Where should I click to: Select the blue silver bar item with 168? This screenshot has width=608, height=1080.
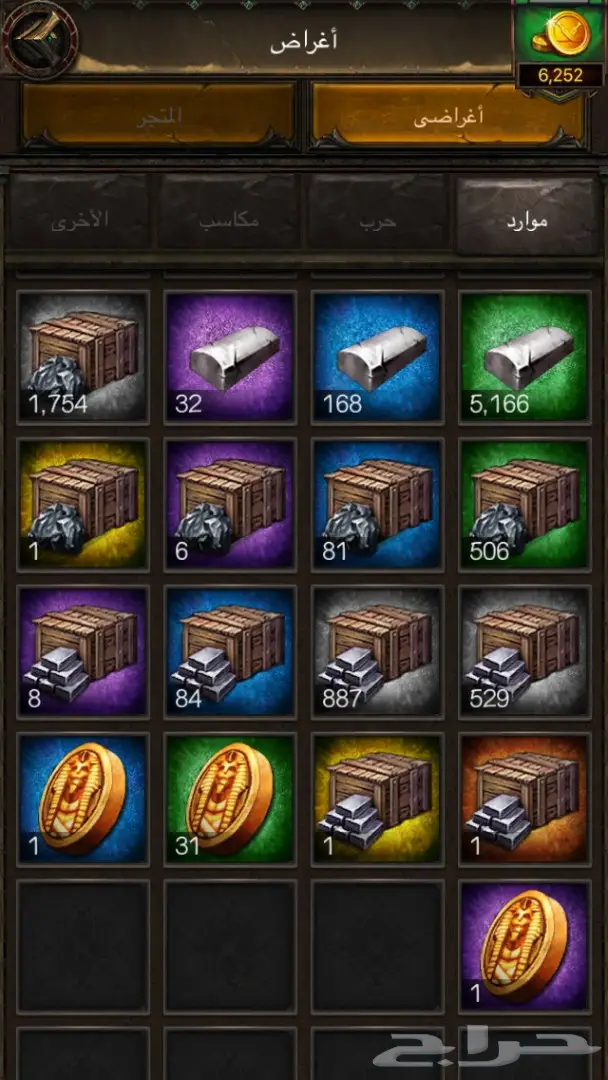[377, 357]
